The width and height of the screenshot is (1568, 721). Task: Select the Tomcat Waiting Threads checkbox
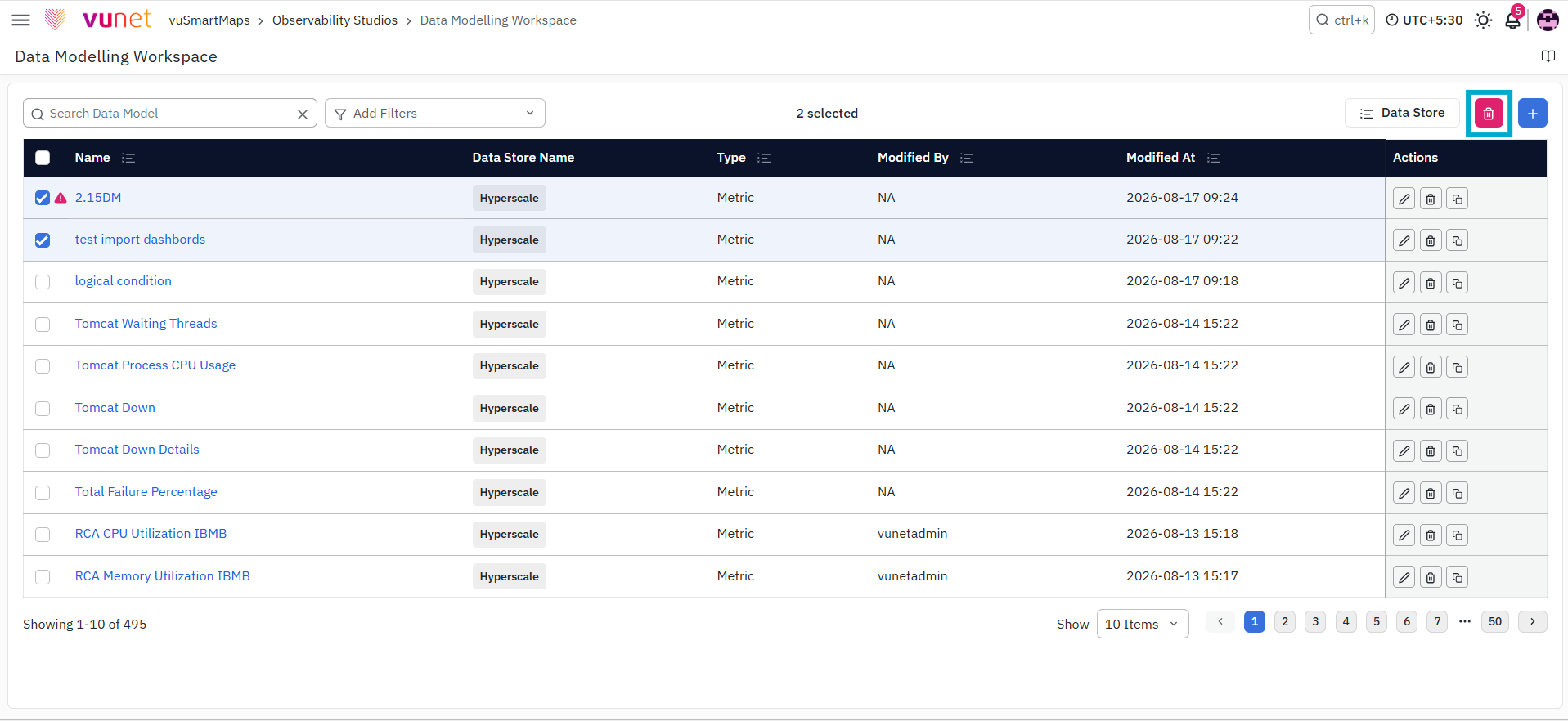coord(43,325)
